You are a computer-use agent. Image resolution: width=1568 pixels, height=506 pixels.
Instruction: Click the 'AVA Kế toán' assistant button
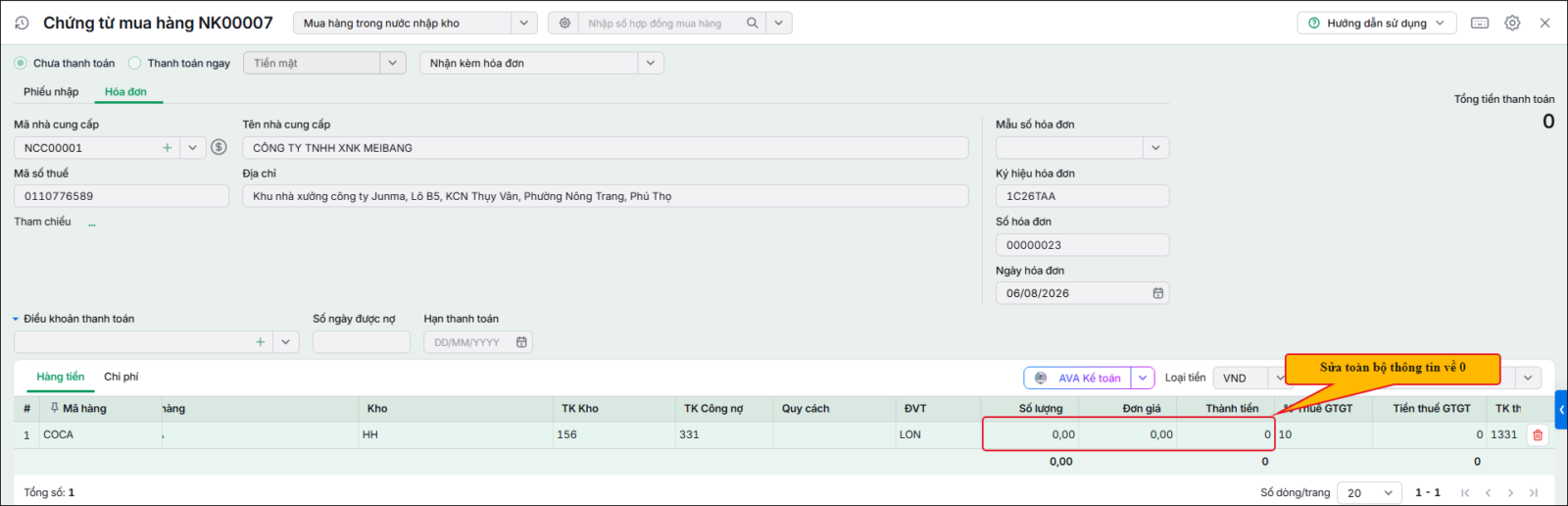pyautogui.click(x=1078, y=378)
